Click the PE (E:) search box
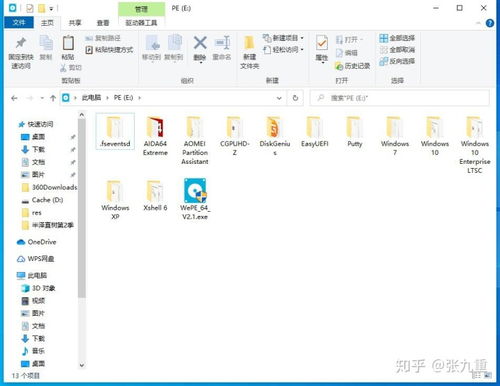Image resolution: width=500 pixels, height=386 pixels. [x=400, y=98]
